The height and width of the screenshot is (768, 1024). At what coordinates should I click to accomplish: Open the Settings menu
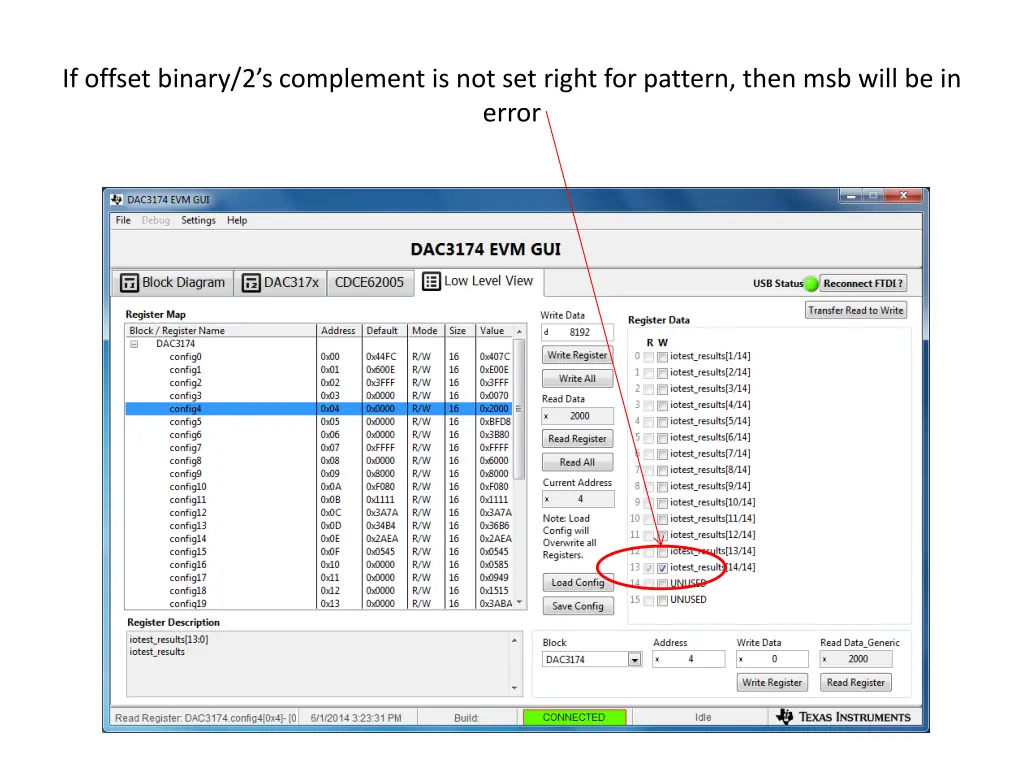[197, 220]
